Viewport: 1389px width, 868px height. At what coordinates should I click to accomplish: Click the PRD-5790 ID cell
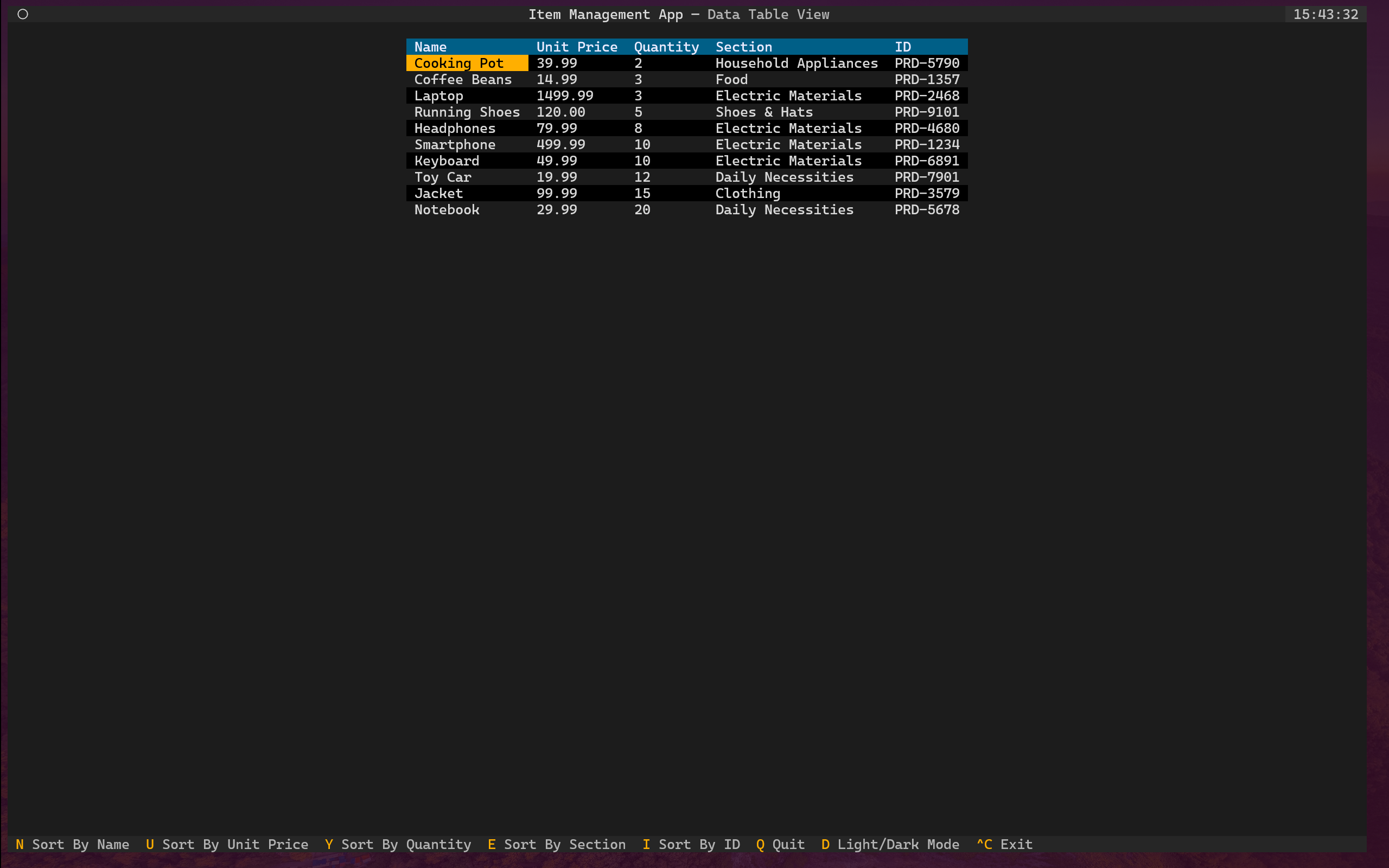click(927, 63)
